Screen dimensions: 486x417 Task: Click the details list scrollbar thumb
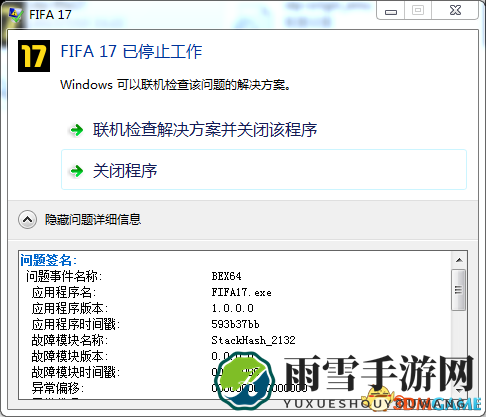[x=459, y=290]
